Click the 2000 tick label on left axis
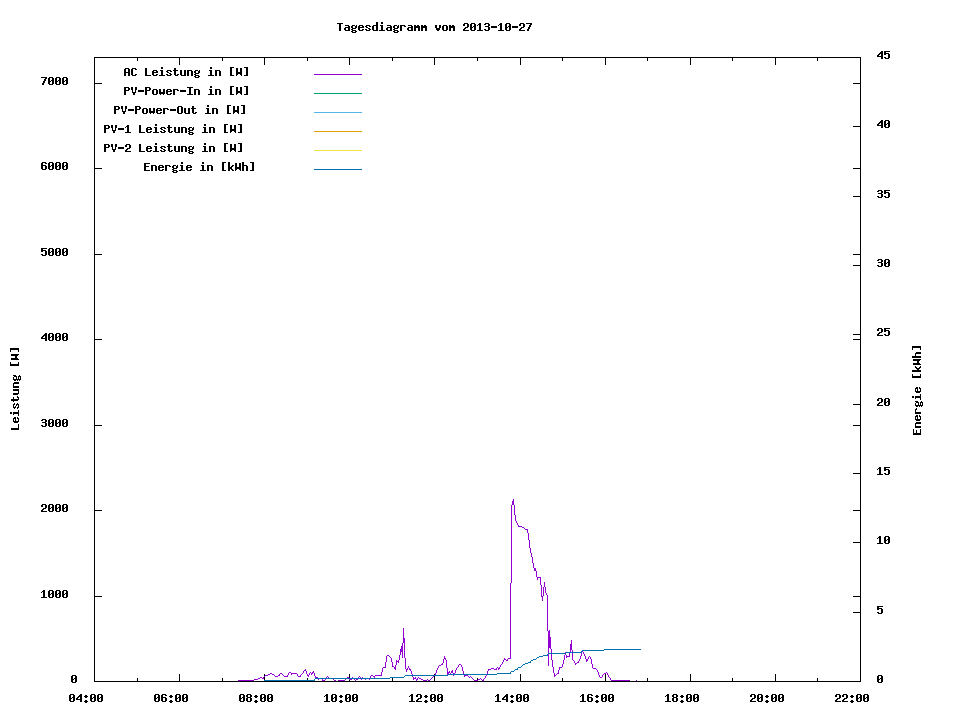 point(52,509)
